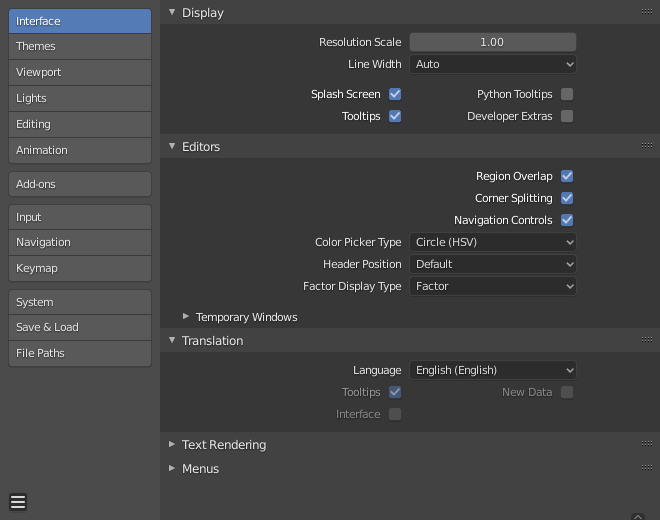Click the Text Rendering panel drag grip
The height and width of the screenshot is (520, 660).
pos(647,443)
